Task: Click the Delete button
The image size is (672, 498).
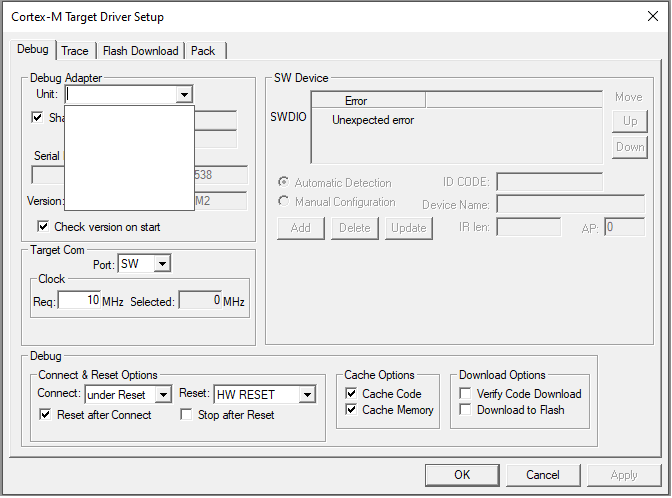Action: click(354, 228)
